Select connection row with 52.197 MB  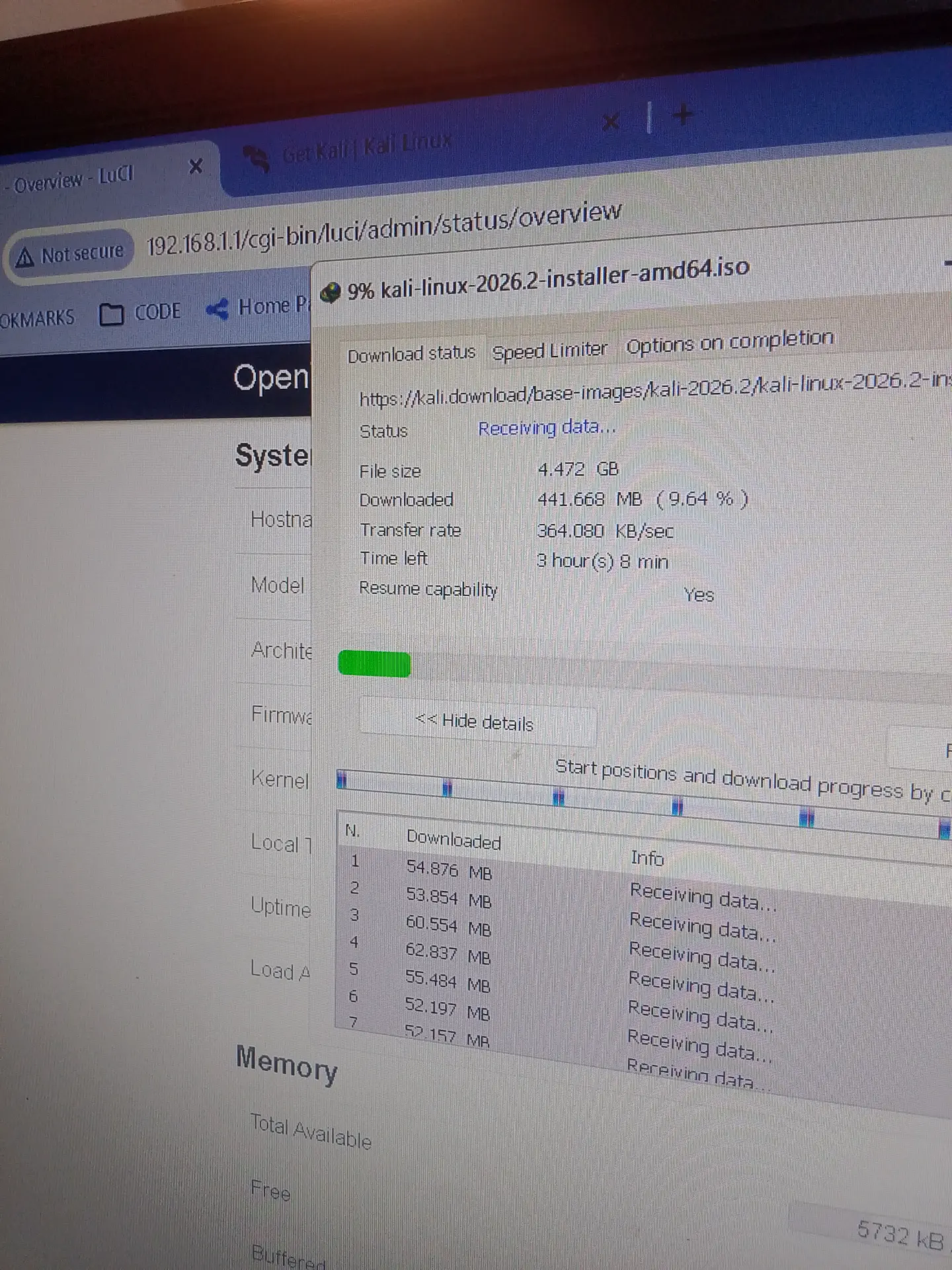click(x=645, y=1029)
